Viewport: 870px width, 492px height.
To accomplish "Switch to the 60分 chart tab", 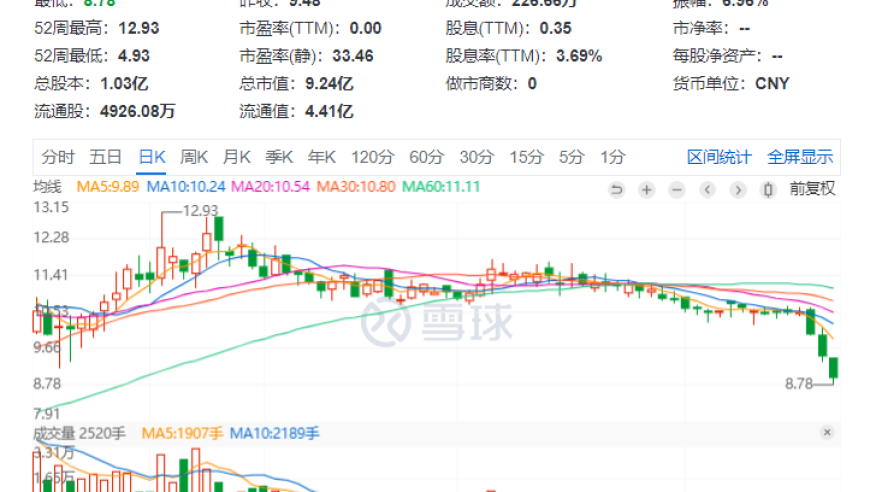I will [426, 157].
